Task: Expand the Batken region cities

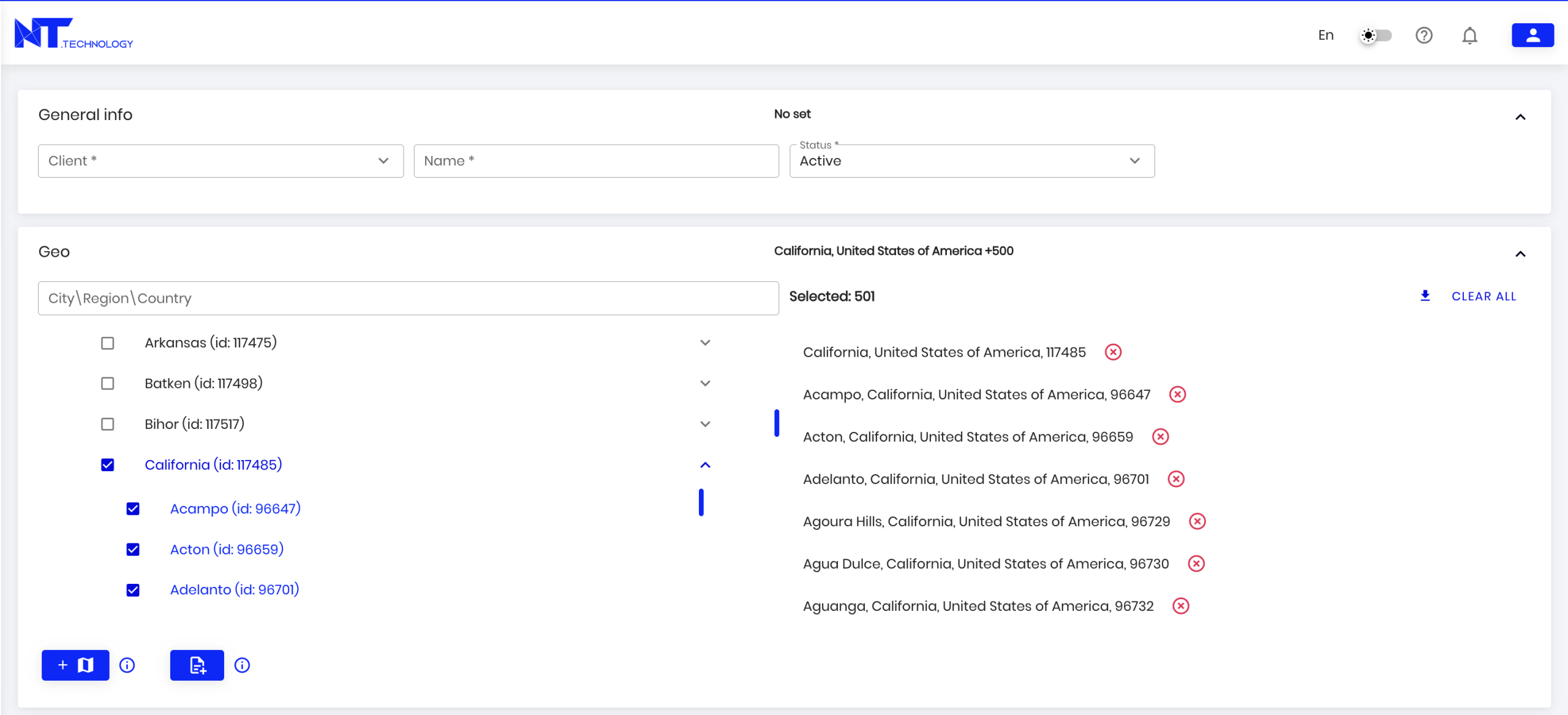Action: [x=705, y=384]
